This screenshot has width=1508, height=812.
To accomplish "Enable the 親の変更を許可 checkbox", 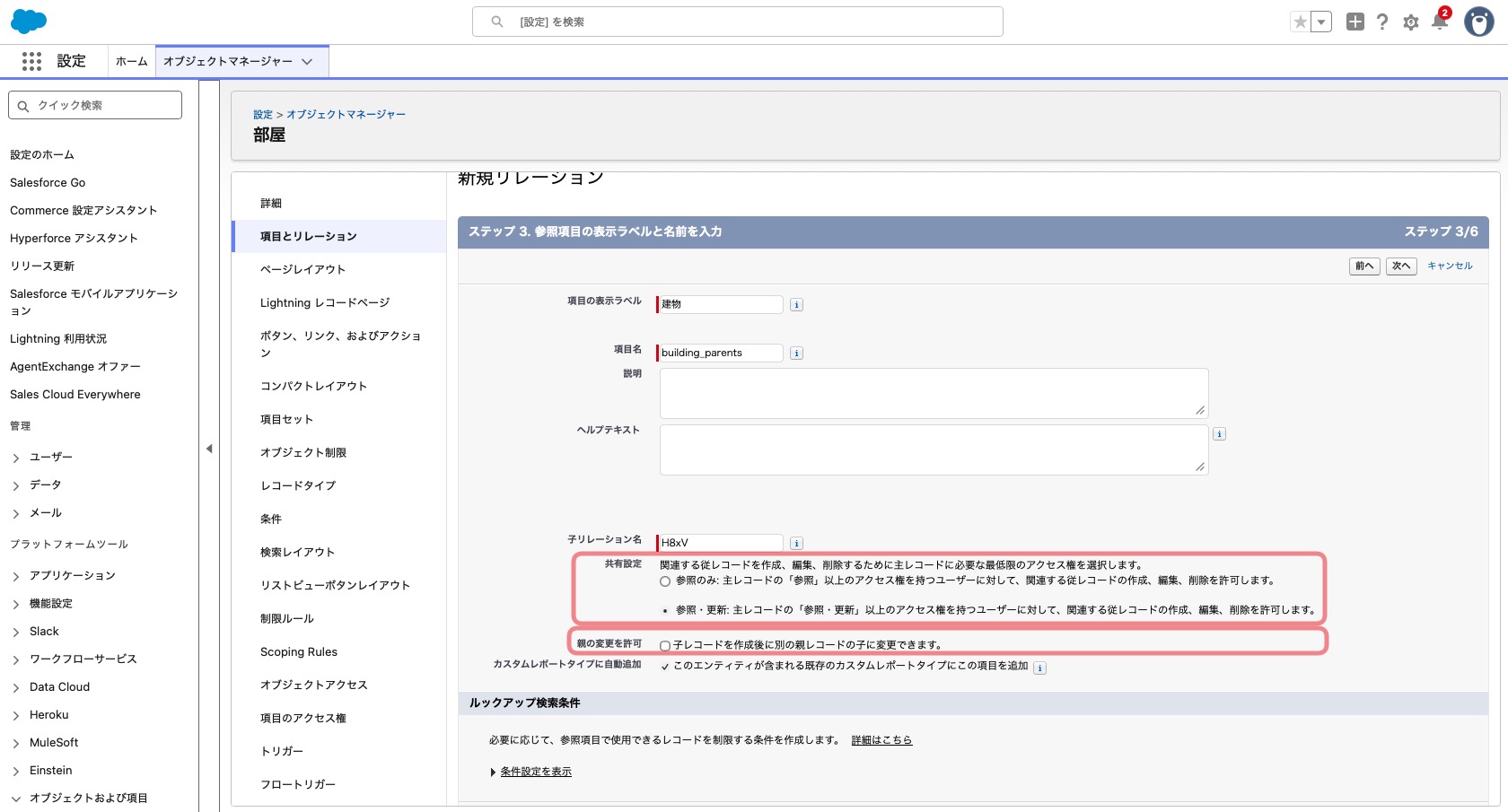I will pyautogui.click(x=665, y=645).
